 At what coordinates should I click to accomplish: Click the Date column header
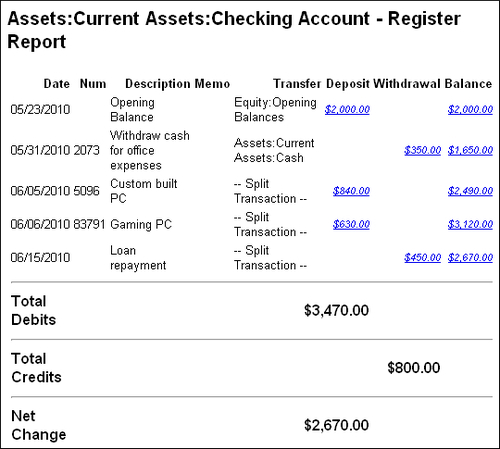[x=57, y=84]
